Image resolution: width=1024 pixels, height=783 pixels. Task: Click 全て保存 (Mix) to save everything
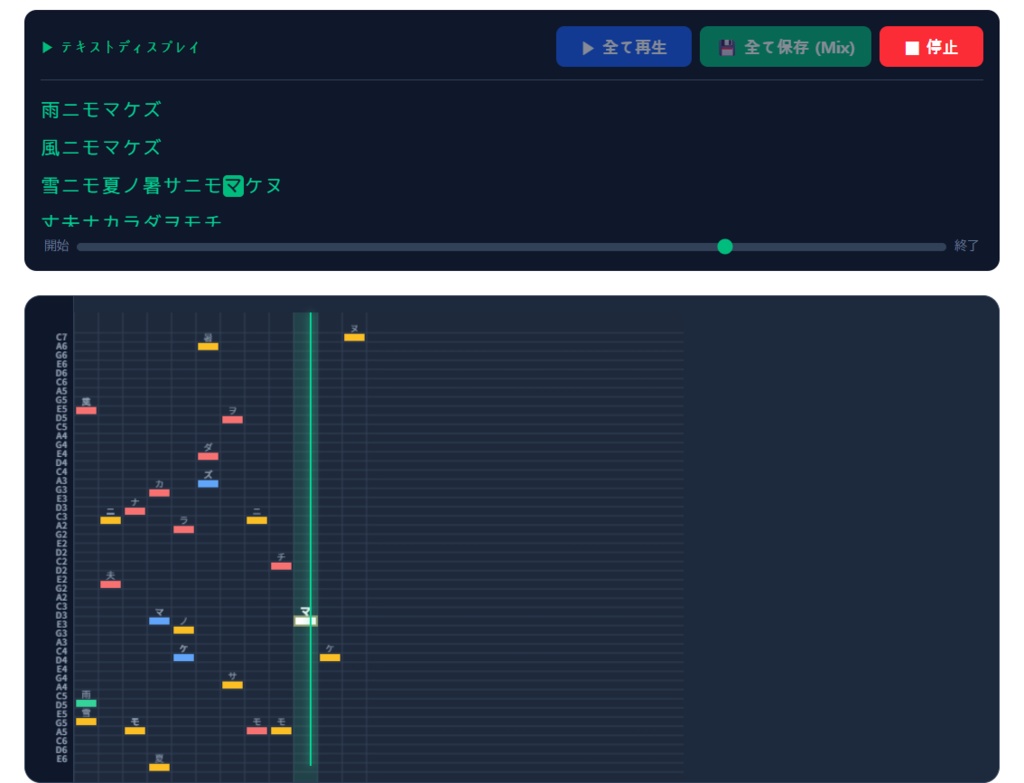[x=785, y=46]
